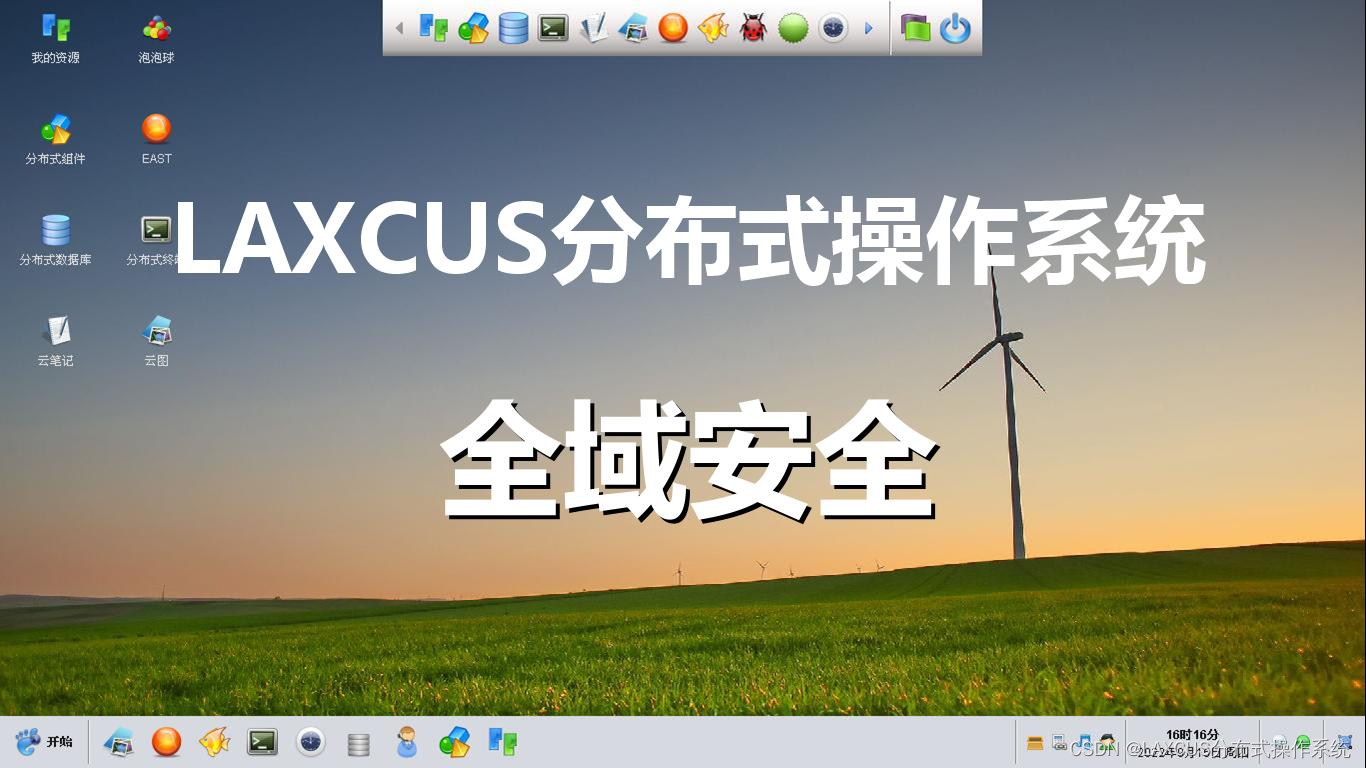Open the goldfish icon in top dock
Image resolution: width=1366 pixels, height=768 pixels.
(713, 28)
